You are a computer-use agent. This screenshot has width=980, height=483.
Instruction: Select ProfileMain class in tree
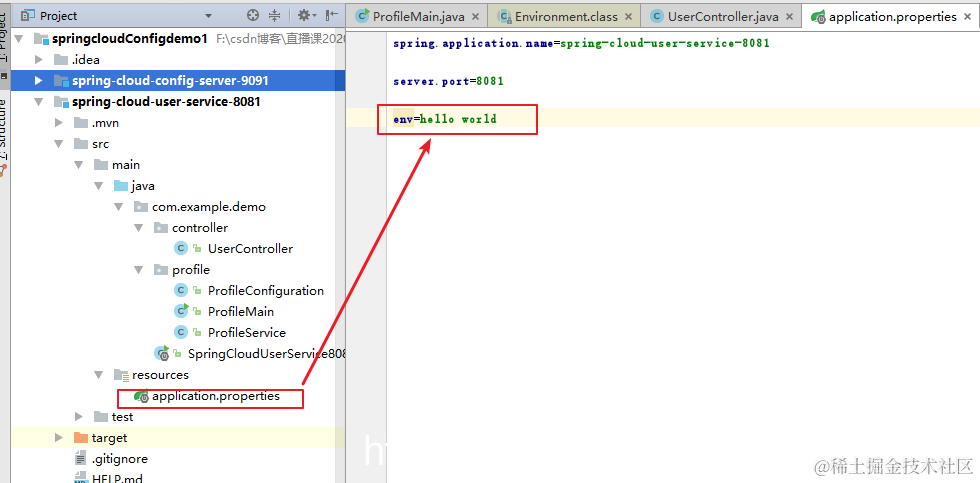(241, 312)
